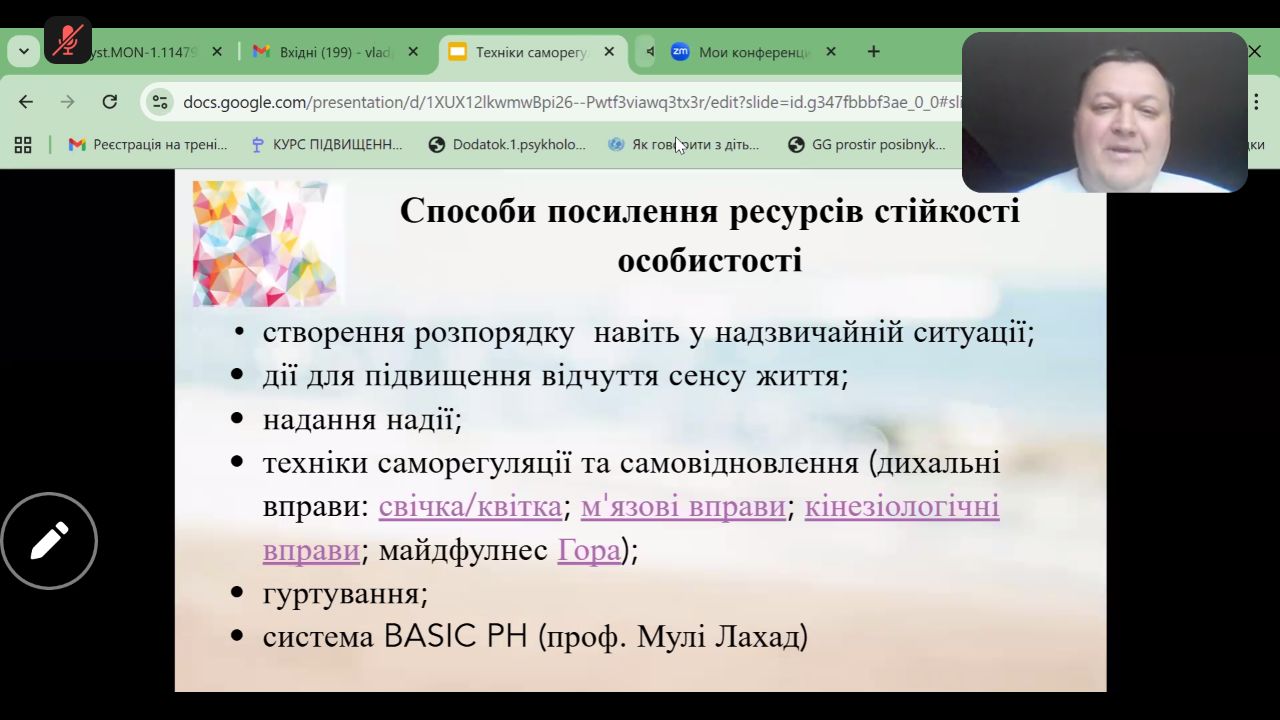This screenshot has width=1280, height=720.
Task: Open the свічка/квітка link
Action: [470, 507]
